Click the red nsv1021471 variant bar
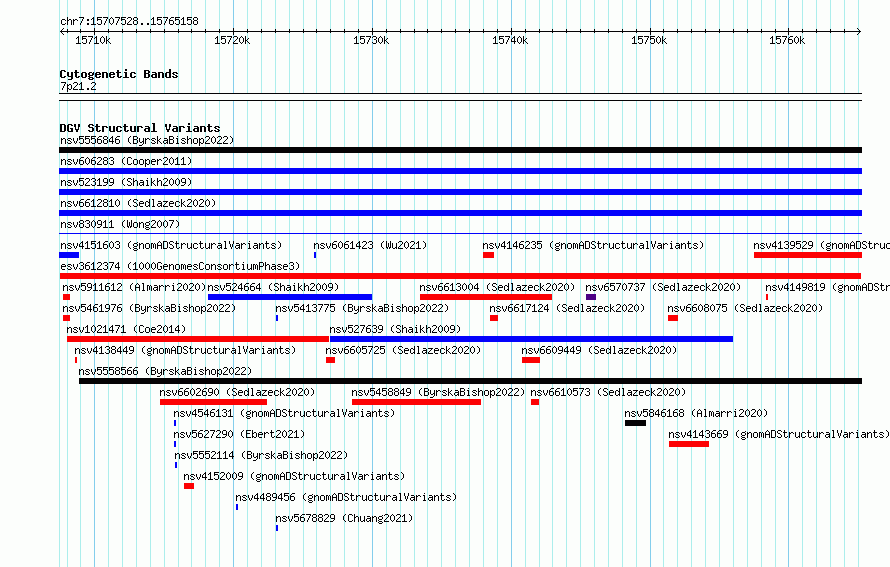The width and height of the screenshot is (890, 567). 198,339
